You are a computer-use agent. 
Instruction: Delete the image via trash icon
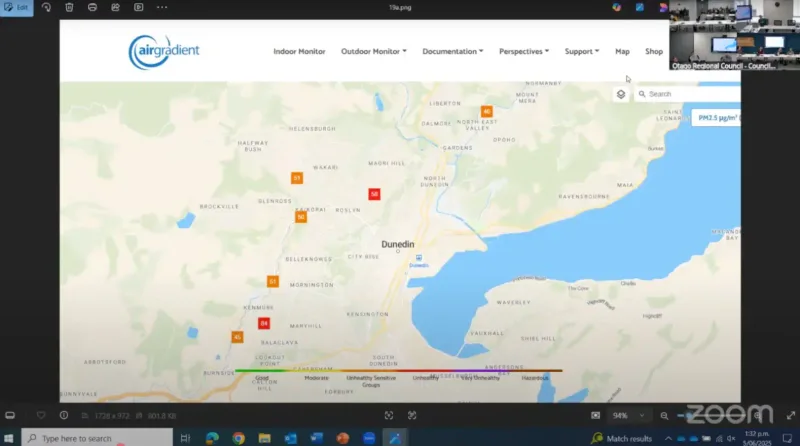coord(69,7)
